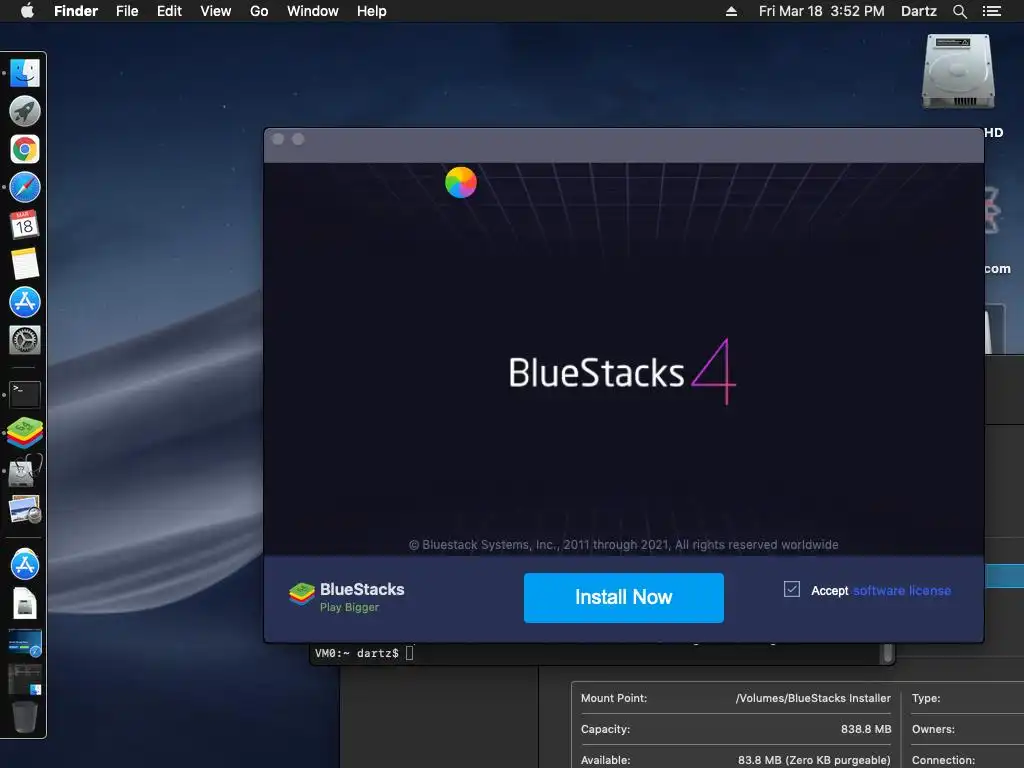The width and height of the screenshot is (1024, 768).
Task: Open the File menu
Action: click(x=127, y=11)
